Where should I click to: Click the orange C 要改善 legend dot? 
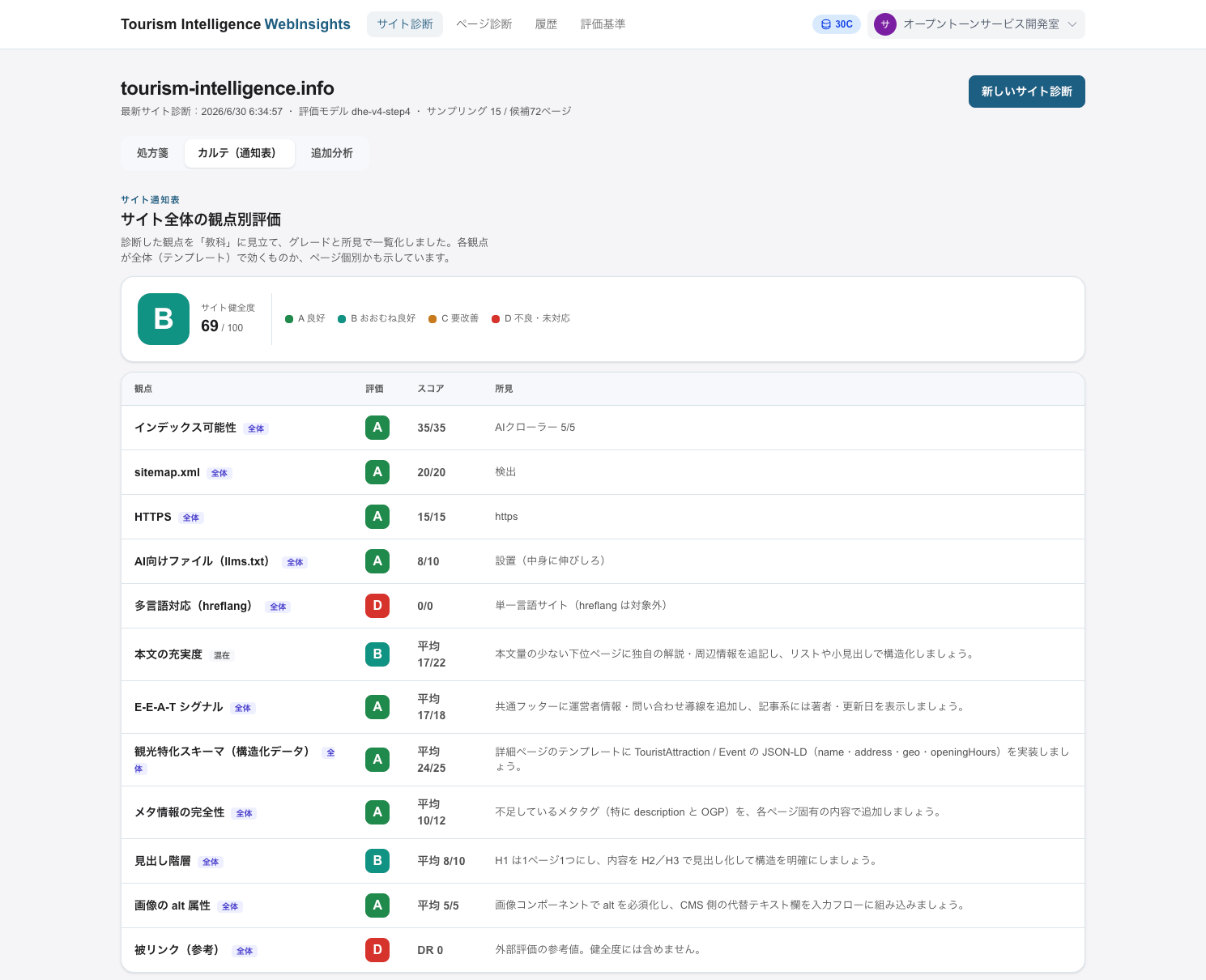[x=433, y=319]
